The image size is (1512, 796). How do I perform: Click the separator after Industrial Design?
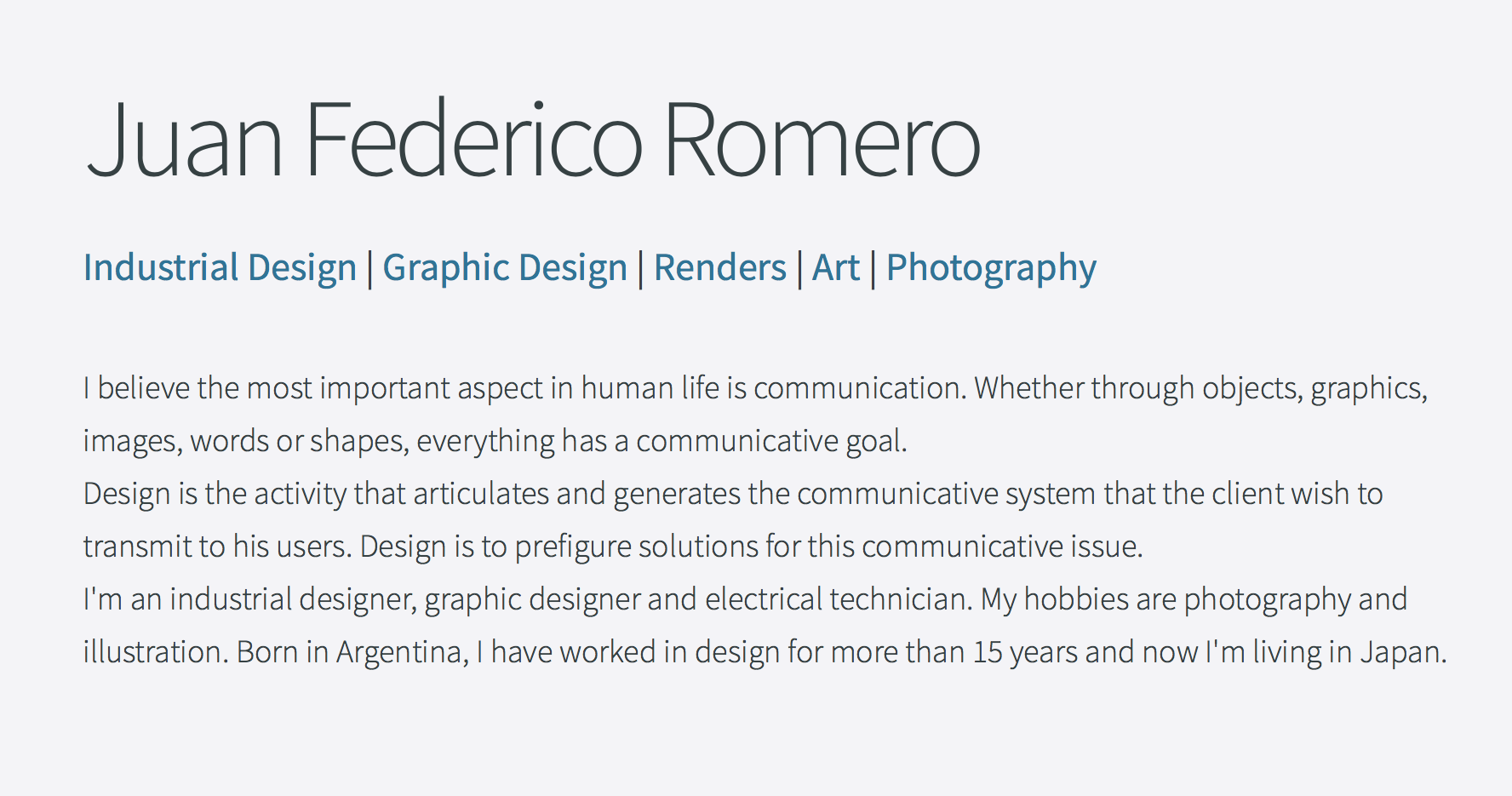[369, 267]
